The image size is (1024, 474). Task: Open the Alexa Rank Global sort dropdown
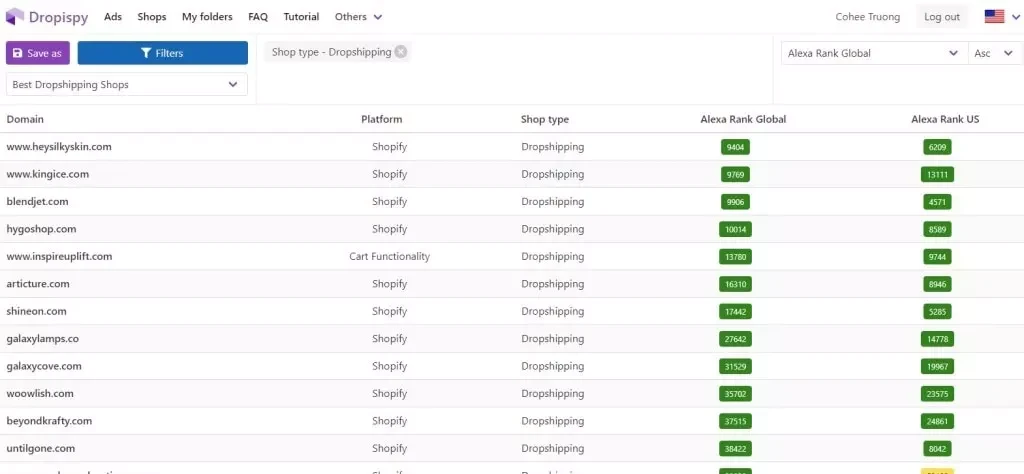pos(874,53)
